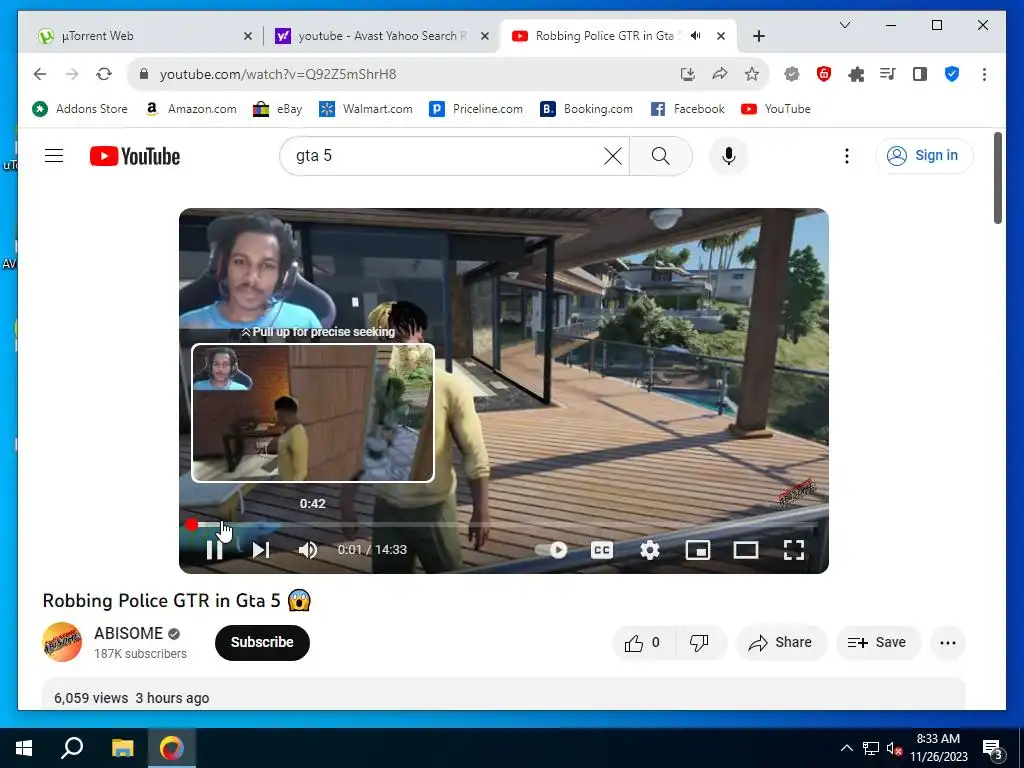Open ABISOME channel avatar
The height and width of the screenshot is (768, 1024).
pyautogui.click(x=62, y=642)
